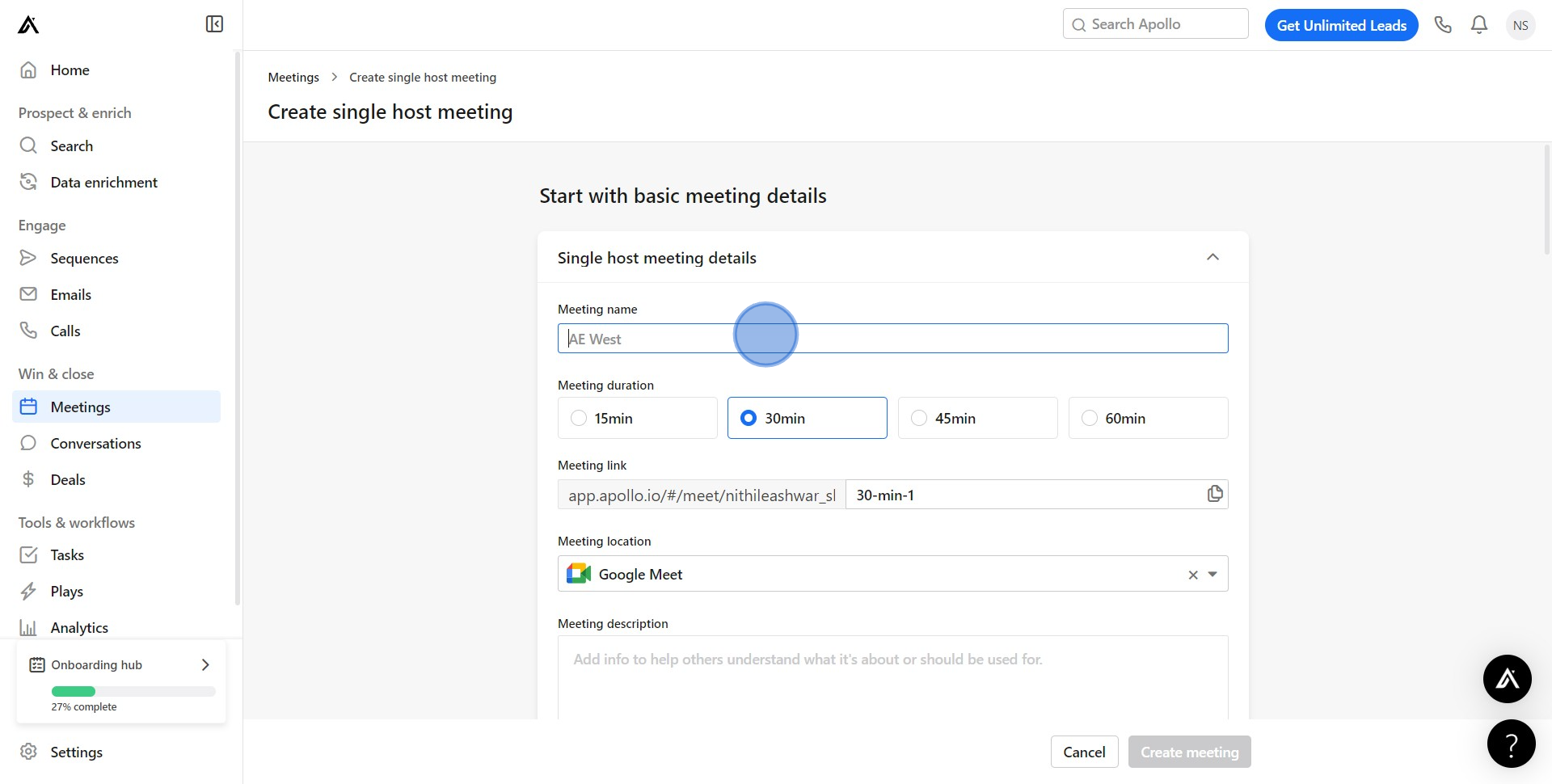Copy the meeting link with copy icon
The height and width of the screenshot is (784, 1552).
pos(1215,494)
